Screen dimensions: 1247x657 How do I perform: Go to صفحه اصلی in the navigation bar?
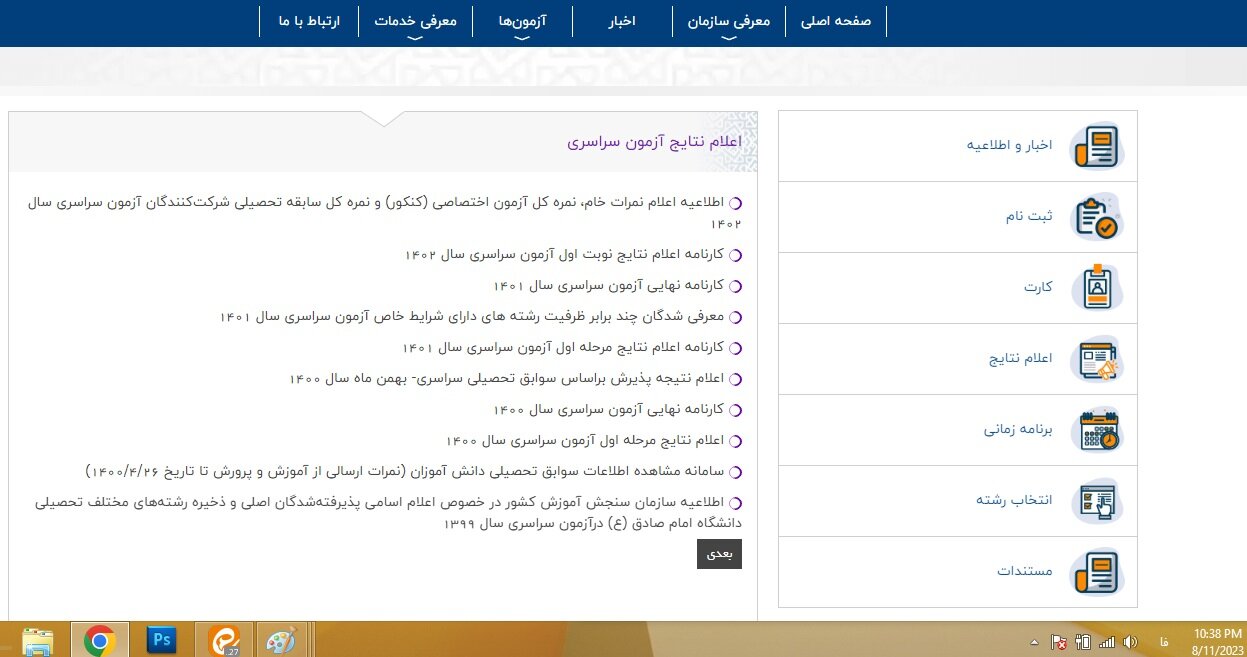coord(836,21)
